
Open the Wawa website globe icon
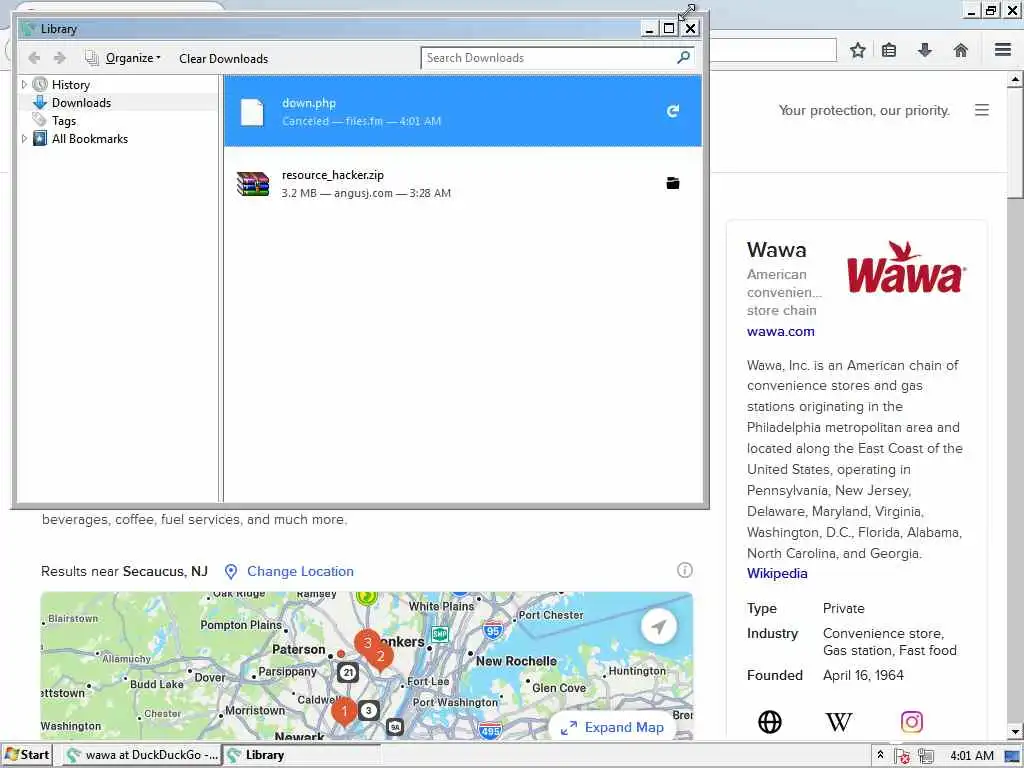769,722
